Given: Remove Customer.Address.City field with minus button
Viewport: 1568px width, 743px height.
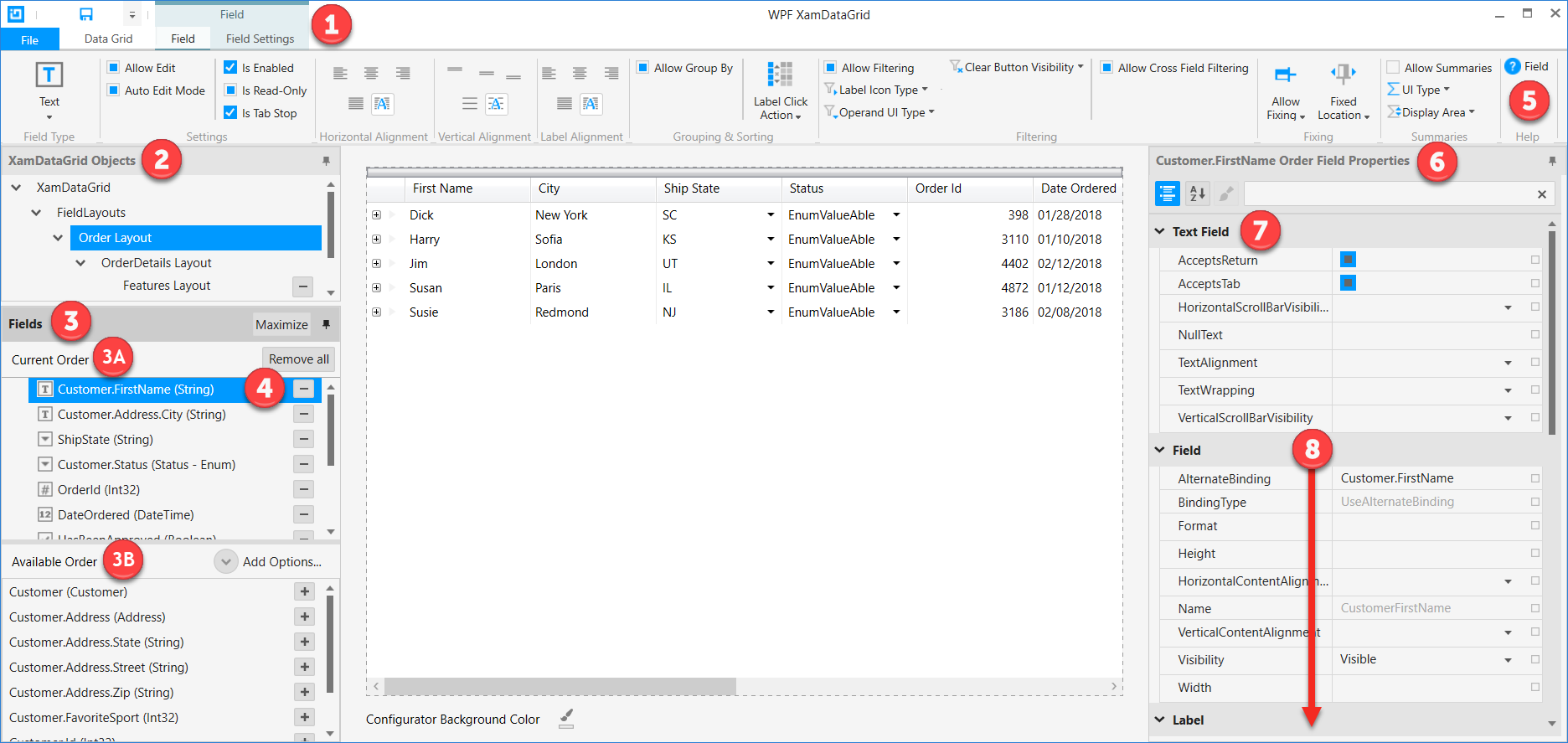Looking at the screenshot, I should click(304, 415).
